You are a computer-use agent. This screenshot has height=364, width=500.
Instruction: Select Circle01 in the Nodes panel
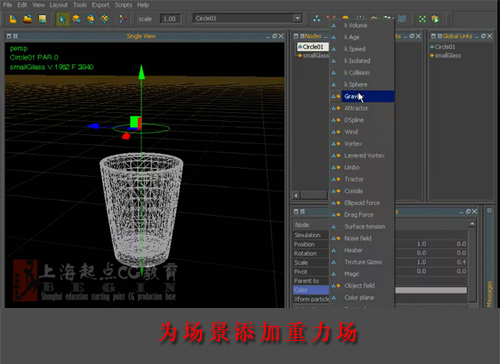point(313,47)
